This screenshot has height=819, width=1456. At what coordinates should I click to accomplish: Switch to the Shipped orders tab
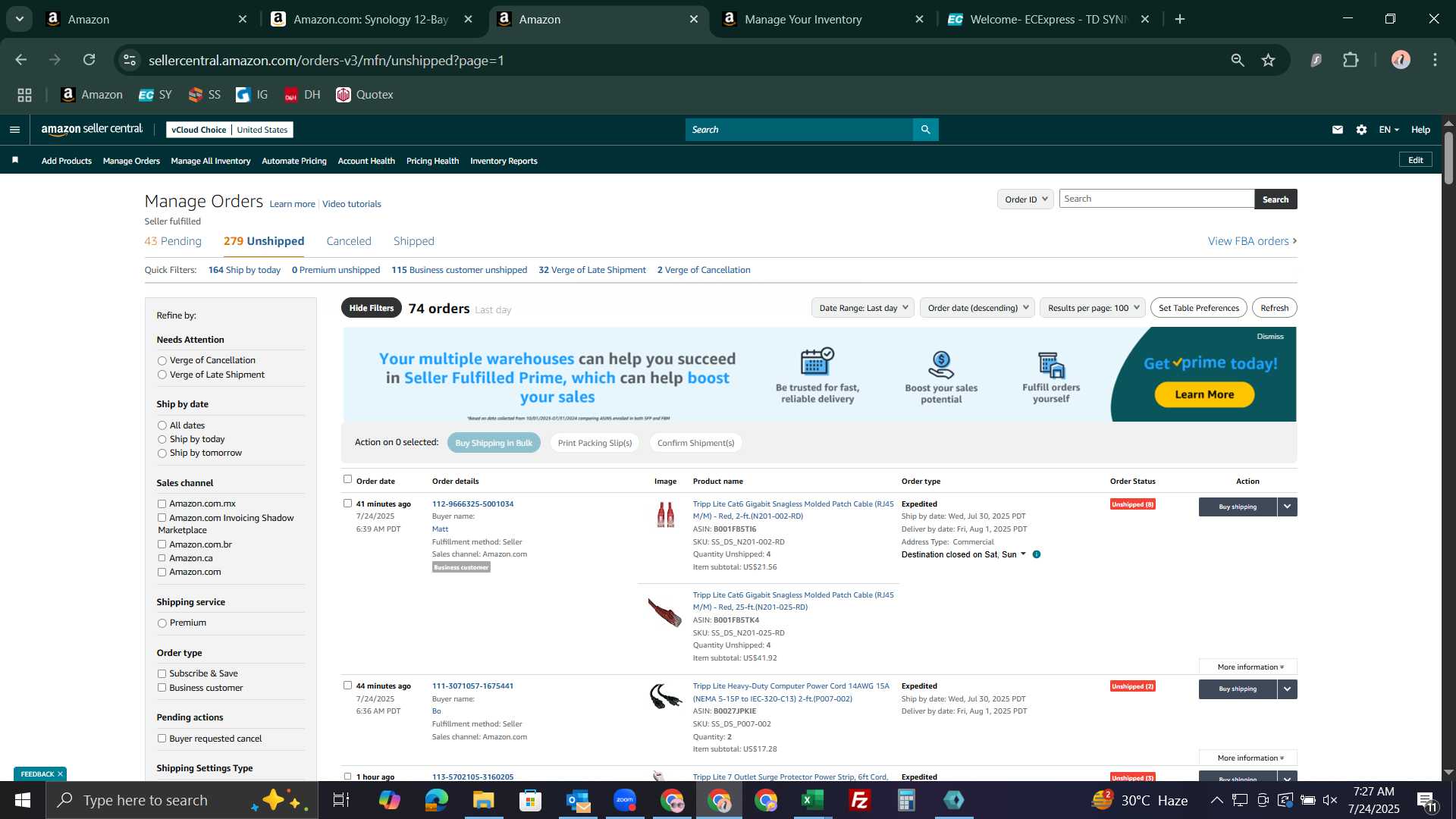(x=414, y=241)
